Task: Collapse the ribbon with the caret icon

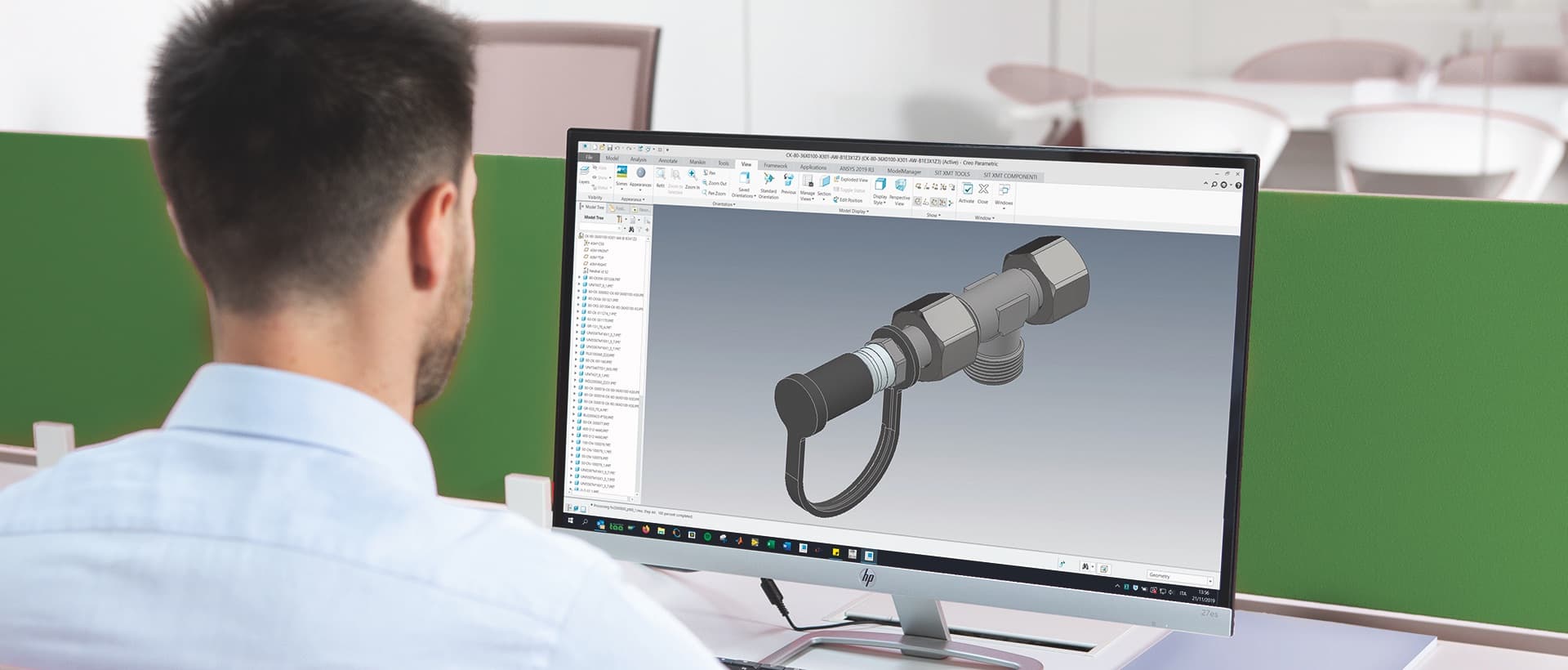Action: tap(1206, 185)
